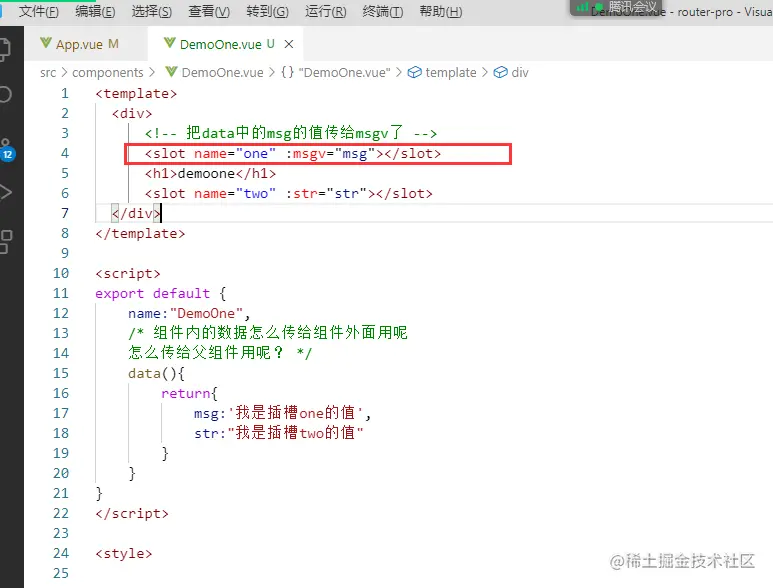Click the <style> tag on line 24

[x=124, y=554]
